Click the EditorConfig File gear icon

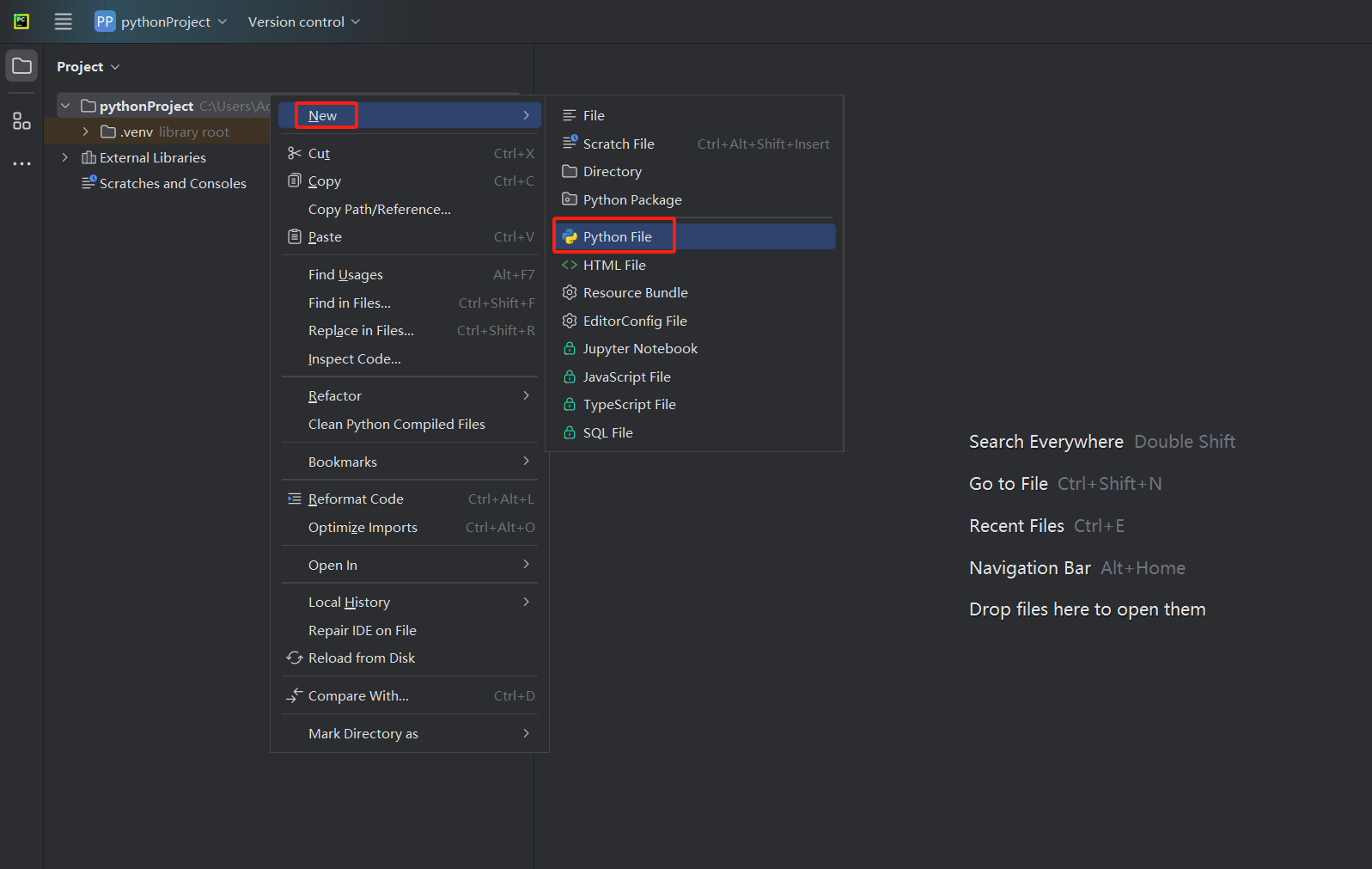pyautogui.click(x=570, y=321)
